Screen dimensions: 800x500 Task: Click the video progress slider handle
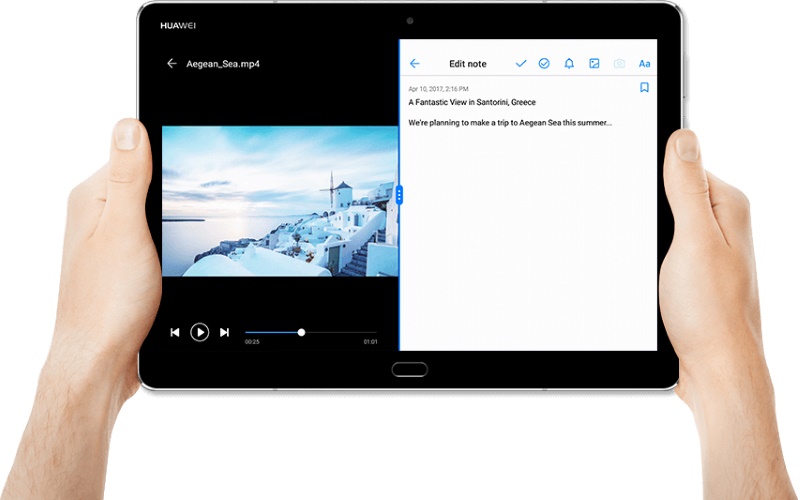301,332
